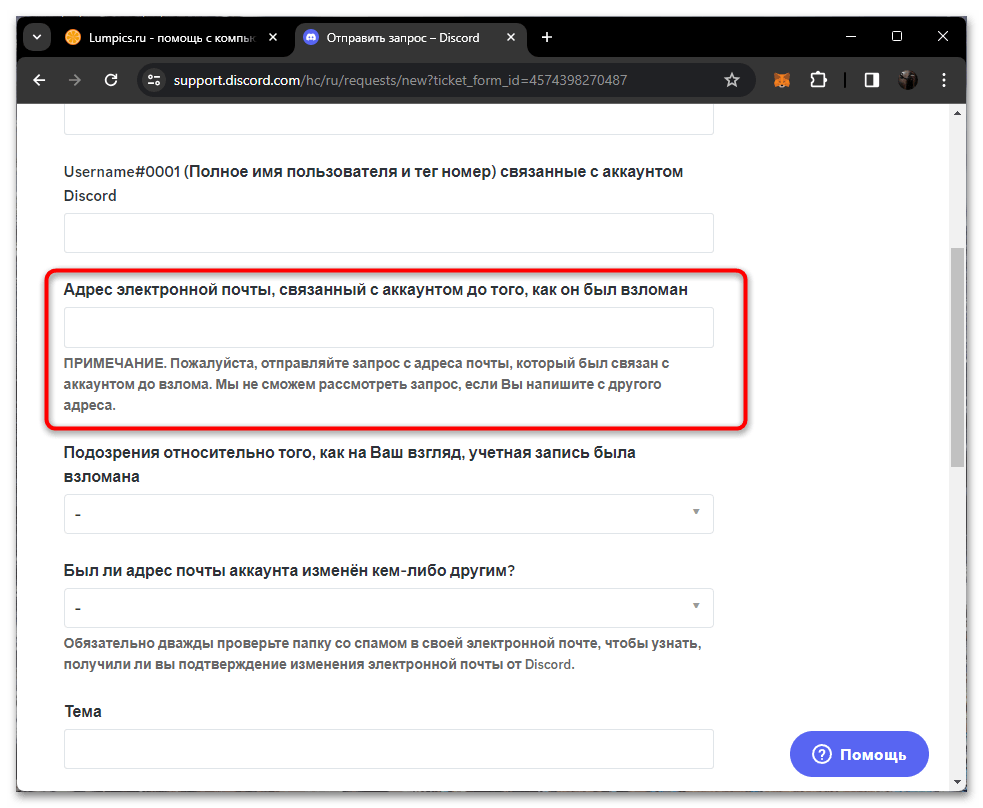
Task: Go forward to next page
Action: click(x=75, y=80)
